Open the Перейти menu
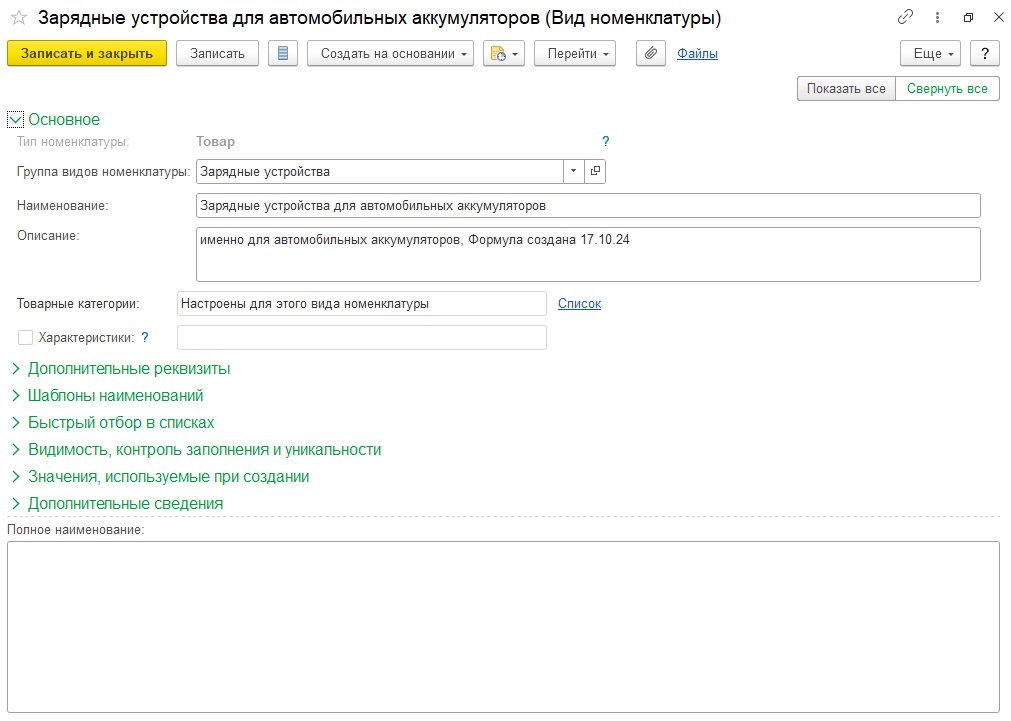Screen dimensions: 1011x721 click(x=574, y=54)
